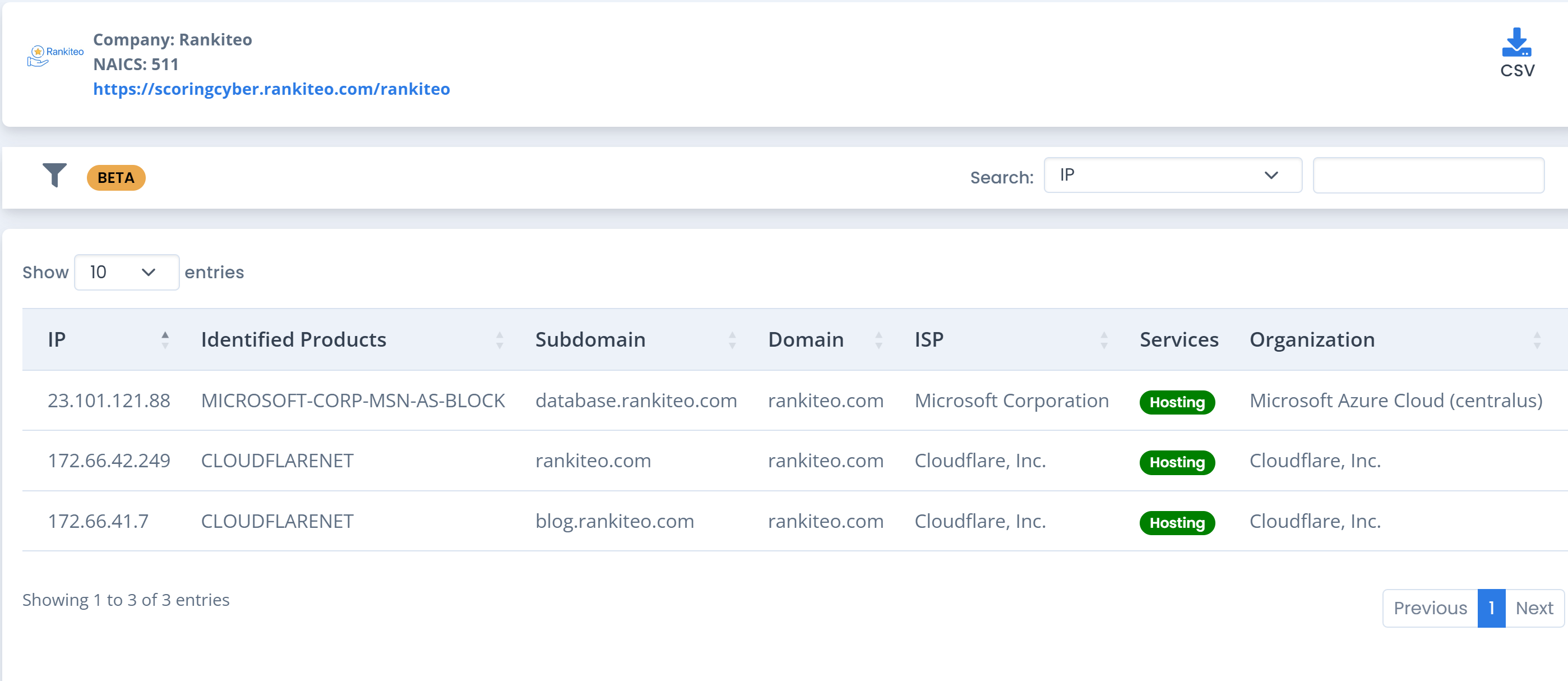The width and height of the screenshot is (1568, 681).
Task: Sort by Identified Products column arrows
Action: [x=499, y=340]
